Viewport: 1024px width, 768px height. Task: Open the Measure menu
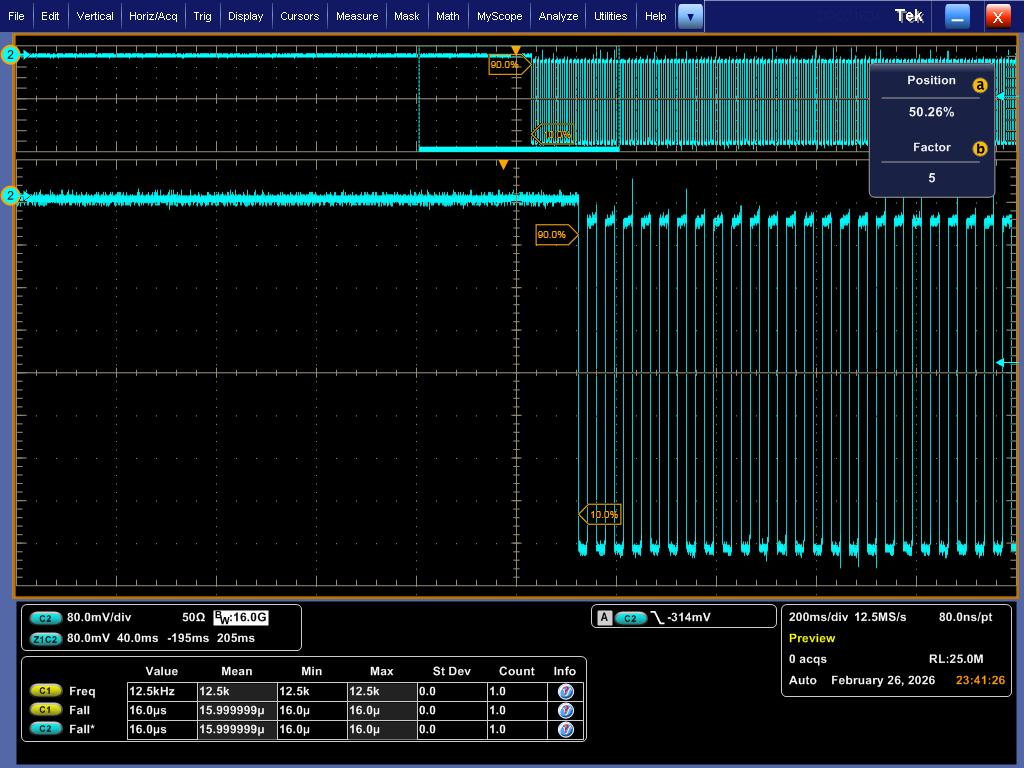pyautogui.click(x=357, y=16)
